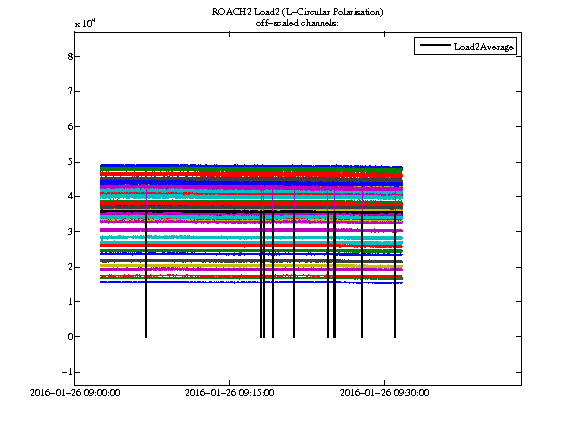
Task: Click the y-axis tick label 3
Action: pos(70,231)
